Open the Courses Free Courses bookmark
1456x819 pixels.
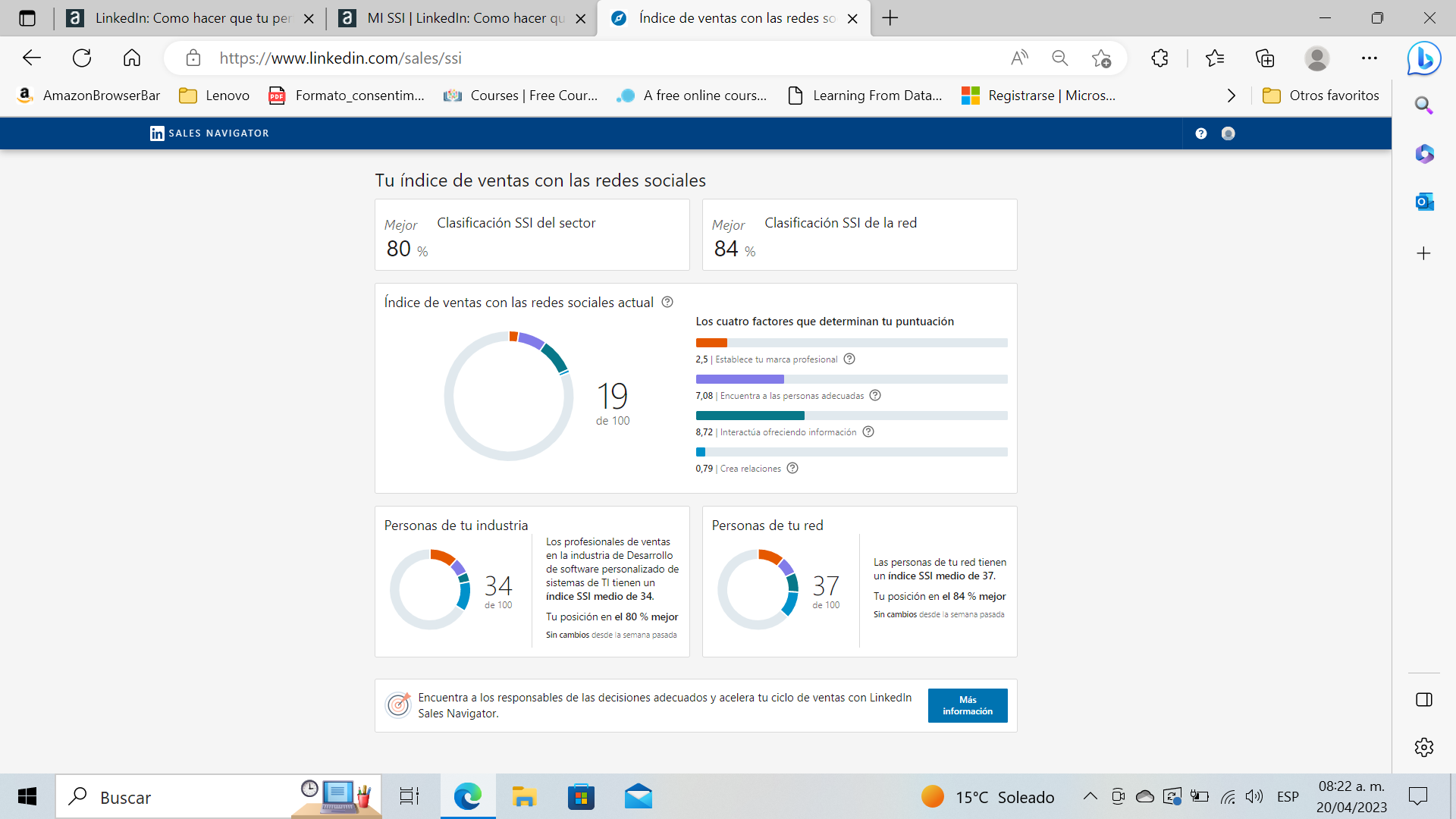pyautogui.click(x=521, y=96)
